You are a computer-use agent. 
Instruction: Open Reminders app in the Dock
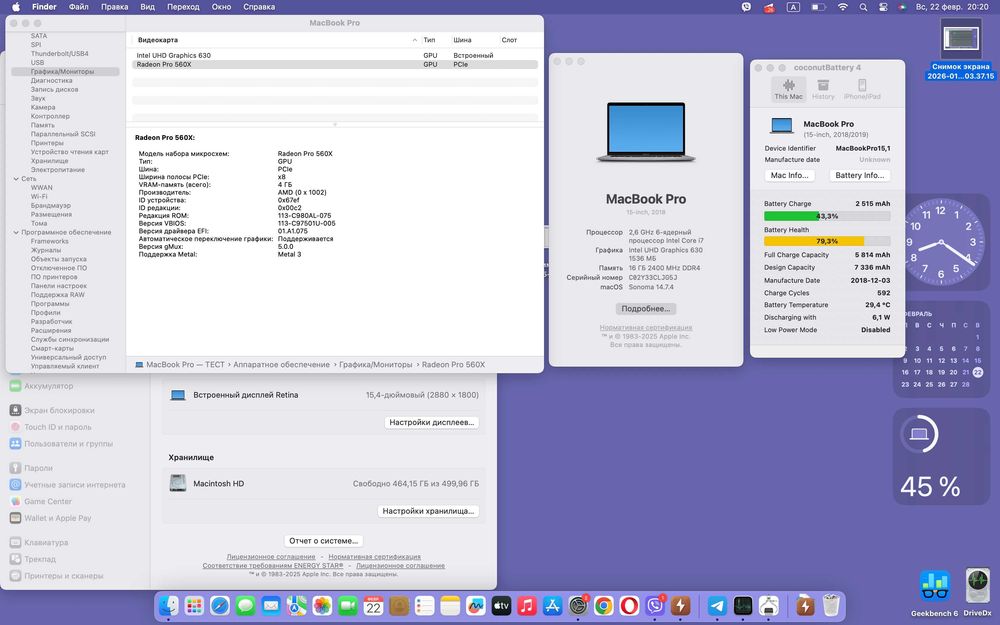tap(424, 605)
